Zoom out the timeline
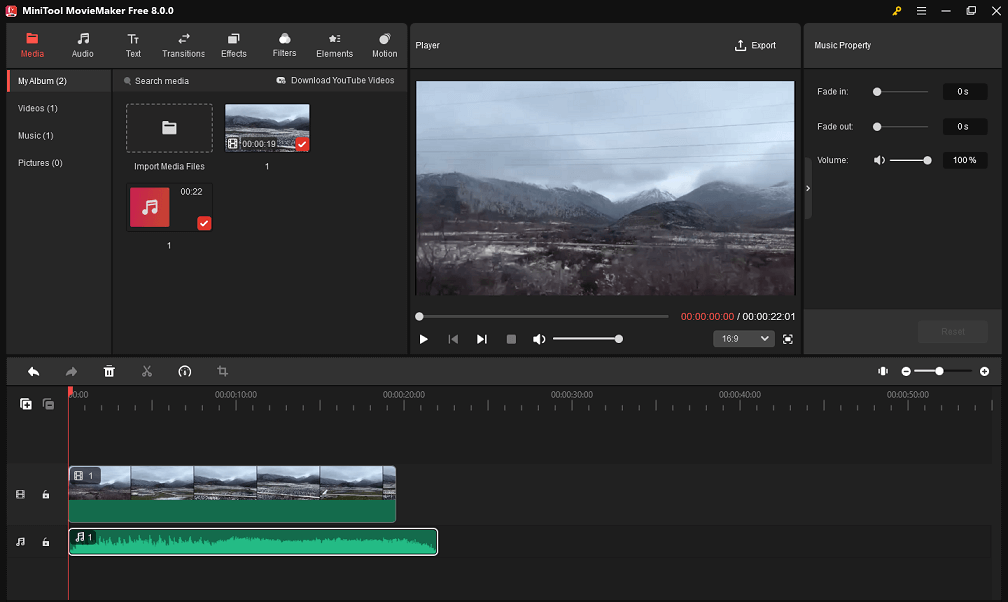 [x=906, y=372]
